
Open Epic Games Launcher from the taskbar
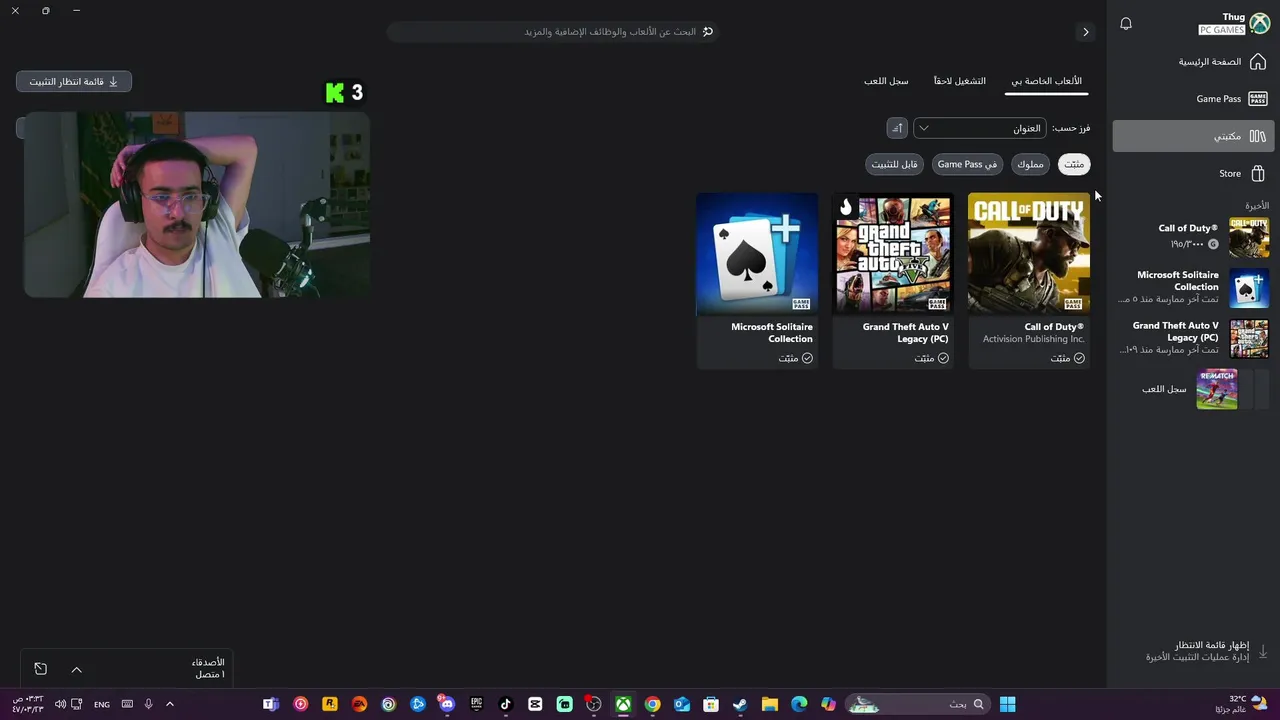(477, 704)
